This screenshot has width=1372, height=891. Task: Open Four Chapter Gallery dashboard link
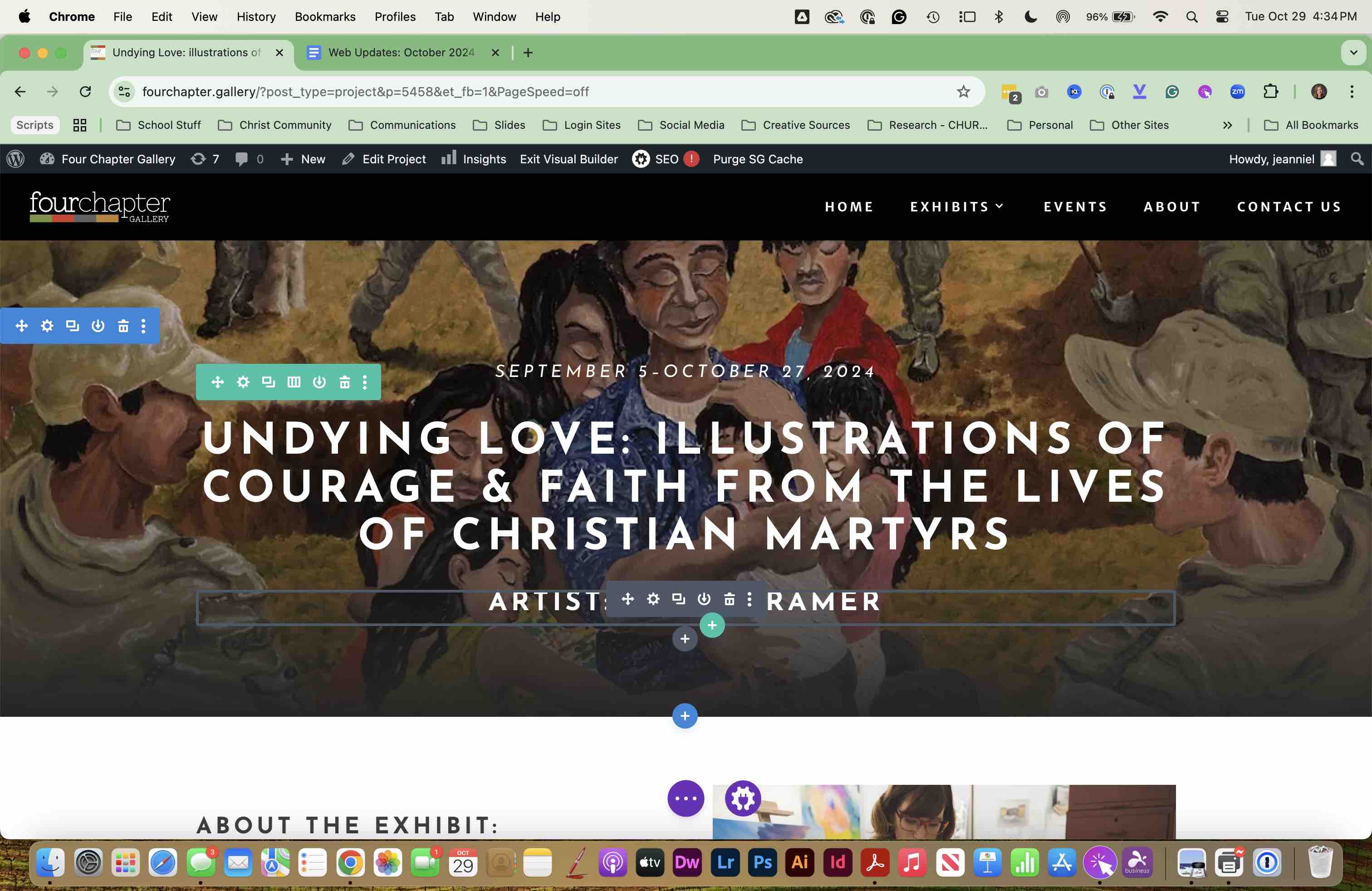(x=108, y=159)
